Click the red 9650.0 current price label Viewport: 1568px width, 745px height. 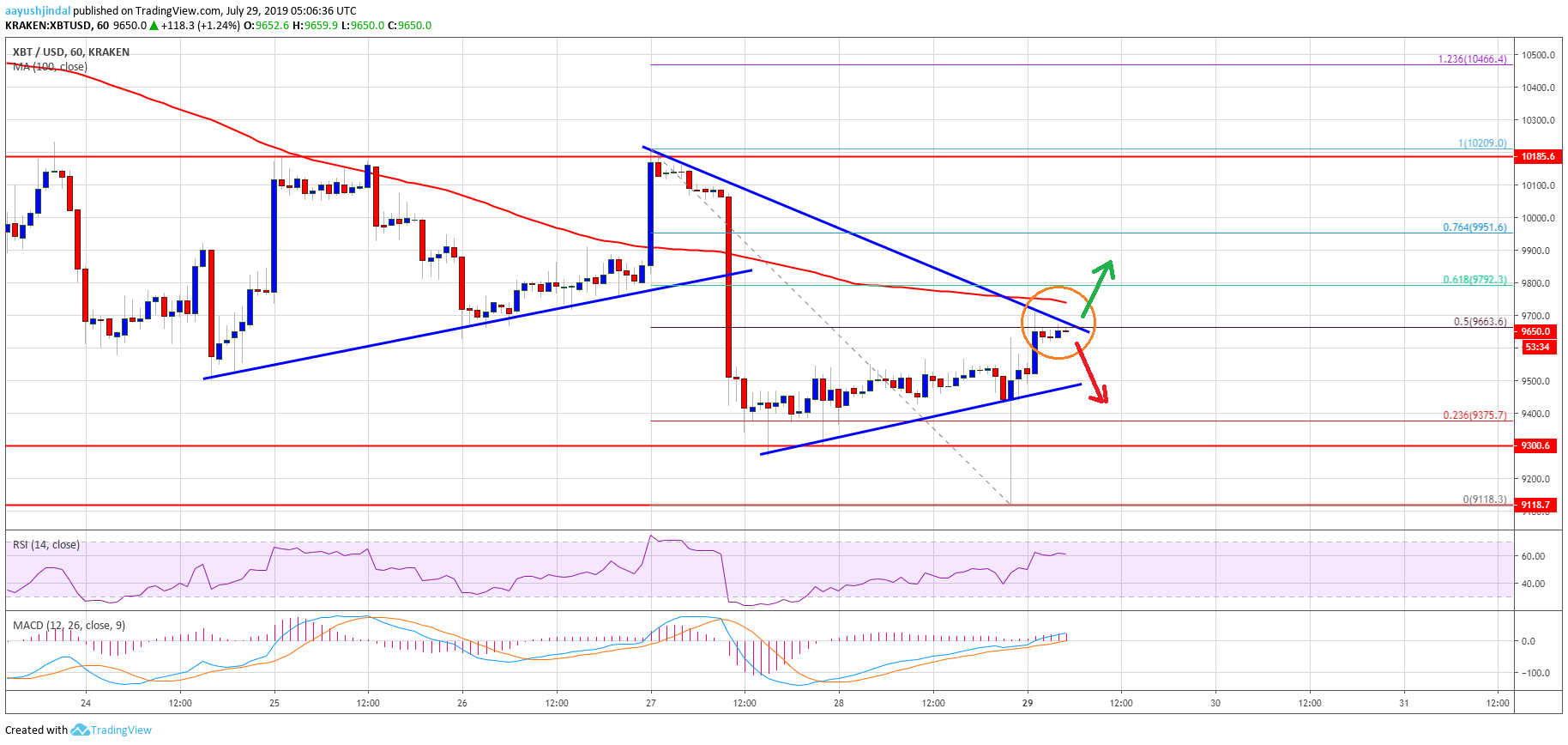click(x=1535, y=331)
